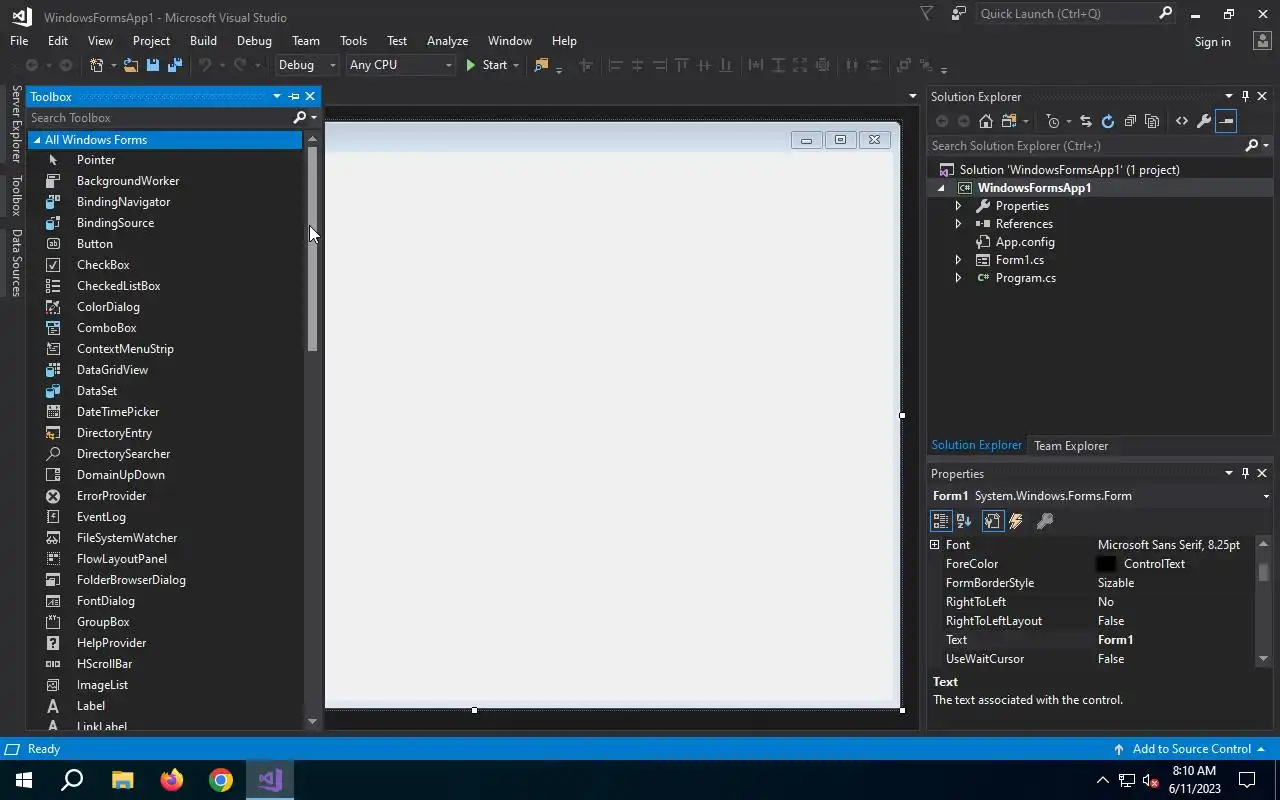Open the Data Sources side tab
1280x800 pixels.
(16, 263)
